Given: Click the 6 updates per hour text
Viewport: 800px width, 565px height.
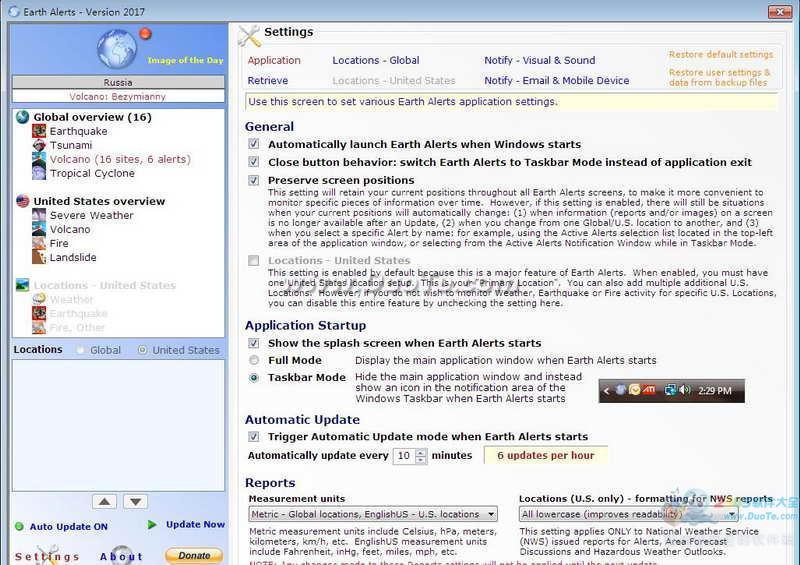Looking at the screenshot, I should (x=545, y=455).
